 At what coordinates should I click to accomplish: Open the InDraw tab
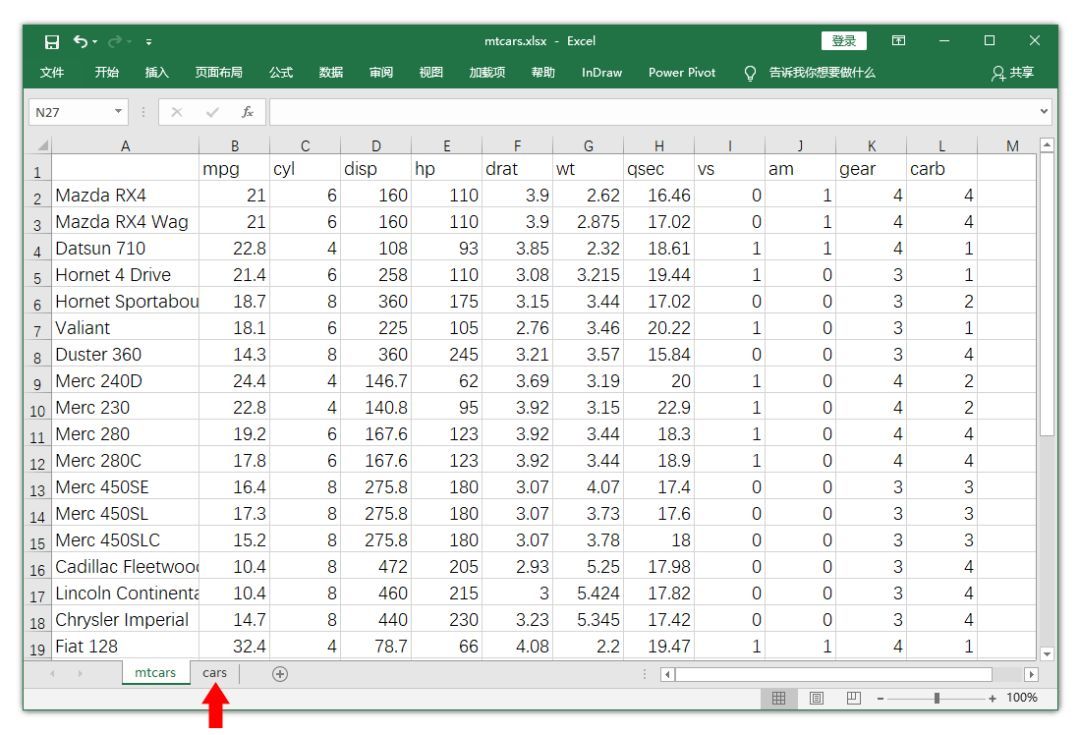tap(601, 72)
